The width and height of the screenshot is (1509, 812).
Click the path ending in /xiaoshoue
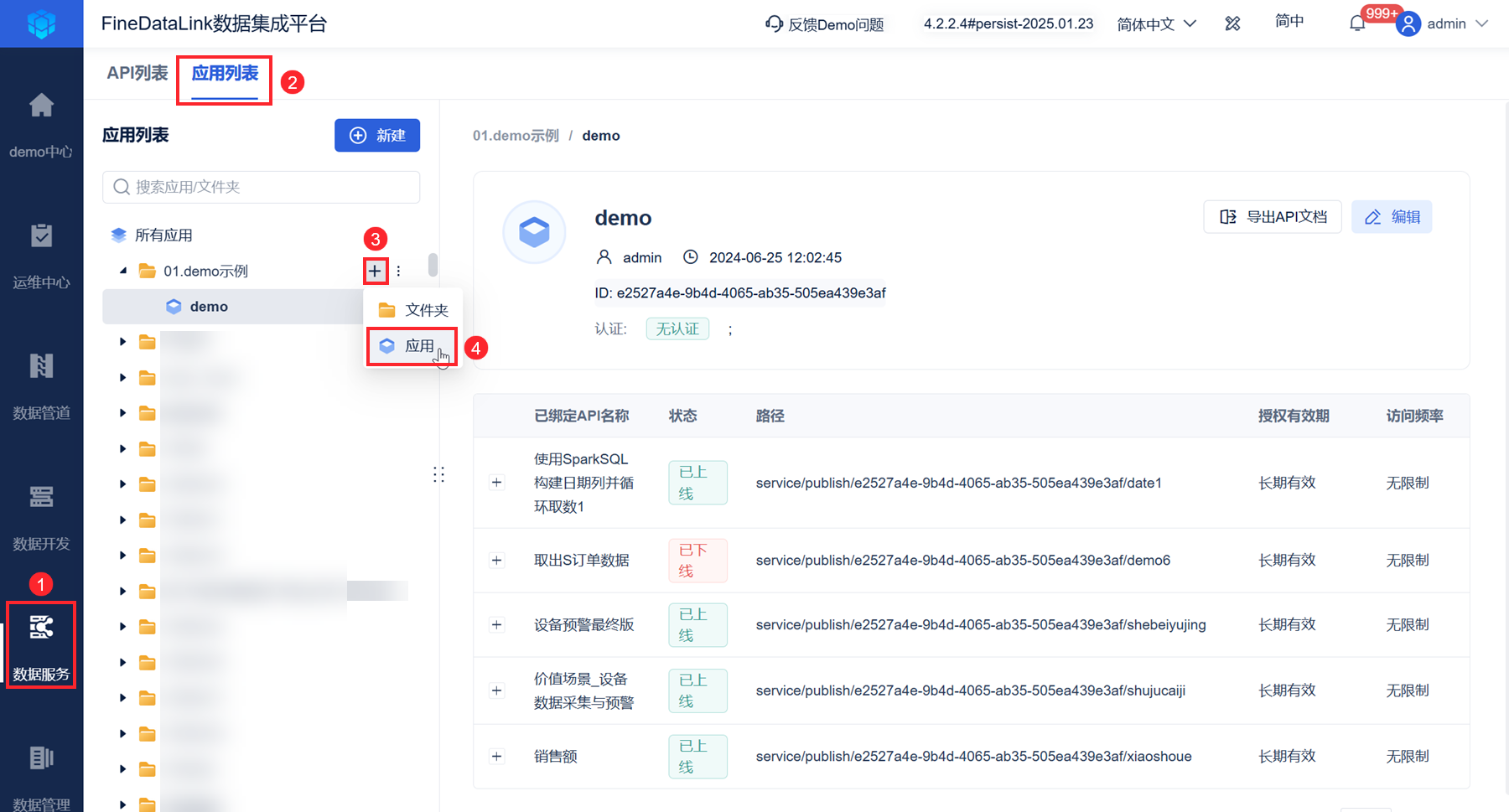pos(974,757)
